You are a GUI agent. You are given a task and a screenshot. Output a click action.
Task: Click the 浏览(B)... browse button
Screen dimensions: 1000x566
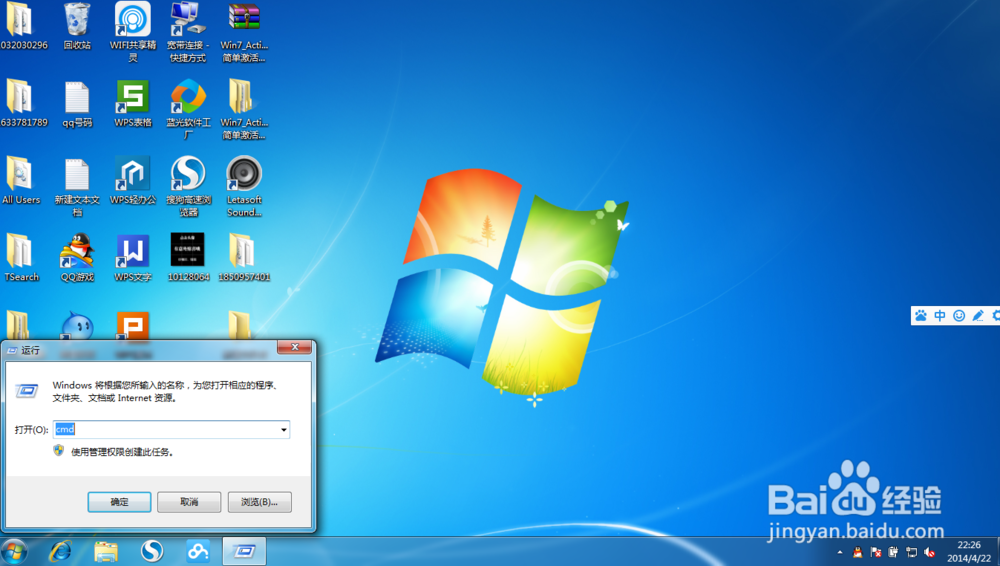(260, 502)
